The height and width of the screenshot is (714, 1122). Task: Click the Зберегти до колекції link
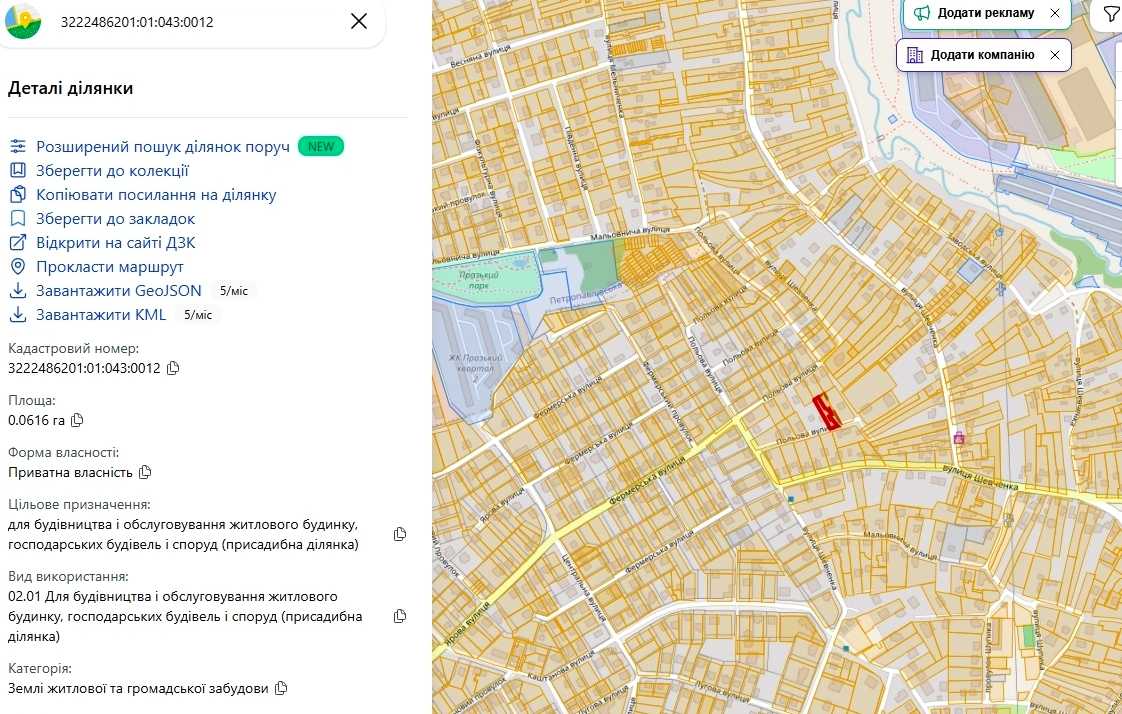pyautogui.click(x=112, y=170)
